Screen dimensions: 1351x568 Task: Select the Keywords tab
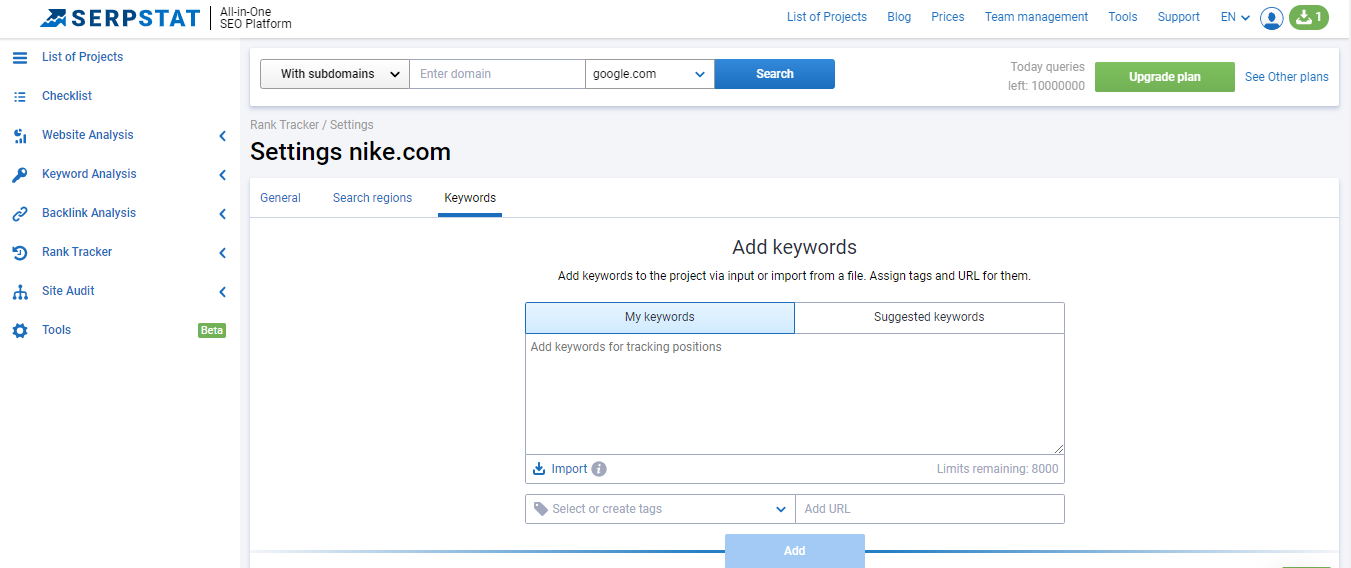470,198
